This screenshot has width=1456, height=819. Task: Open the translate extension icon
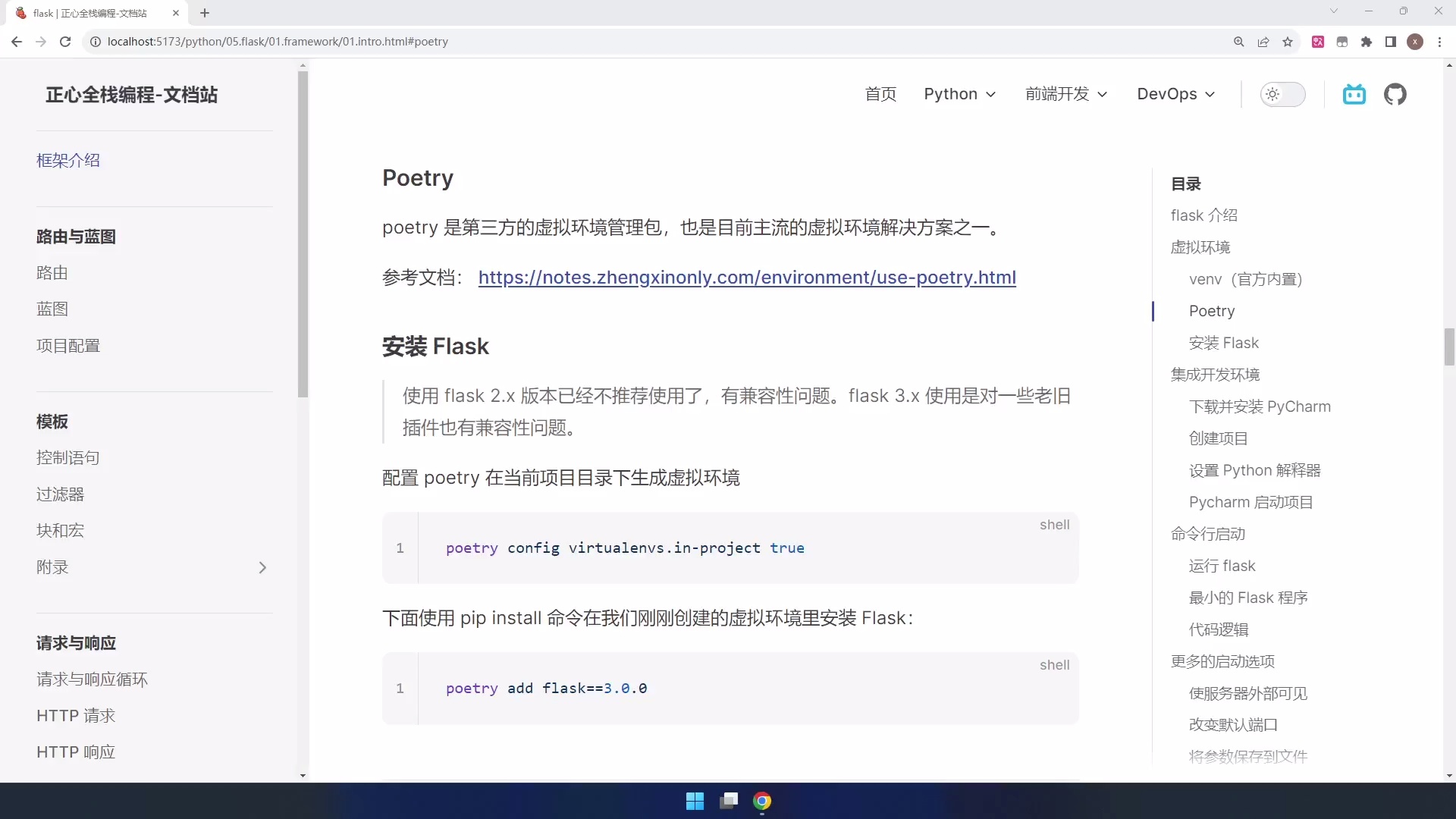[x=1318, y=42]
